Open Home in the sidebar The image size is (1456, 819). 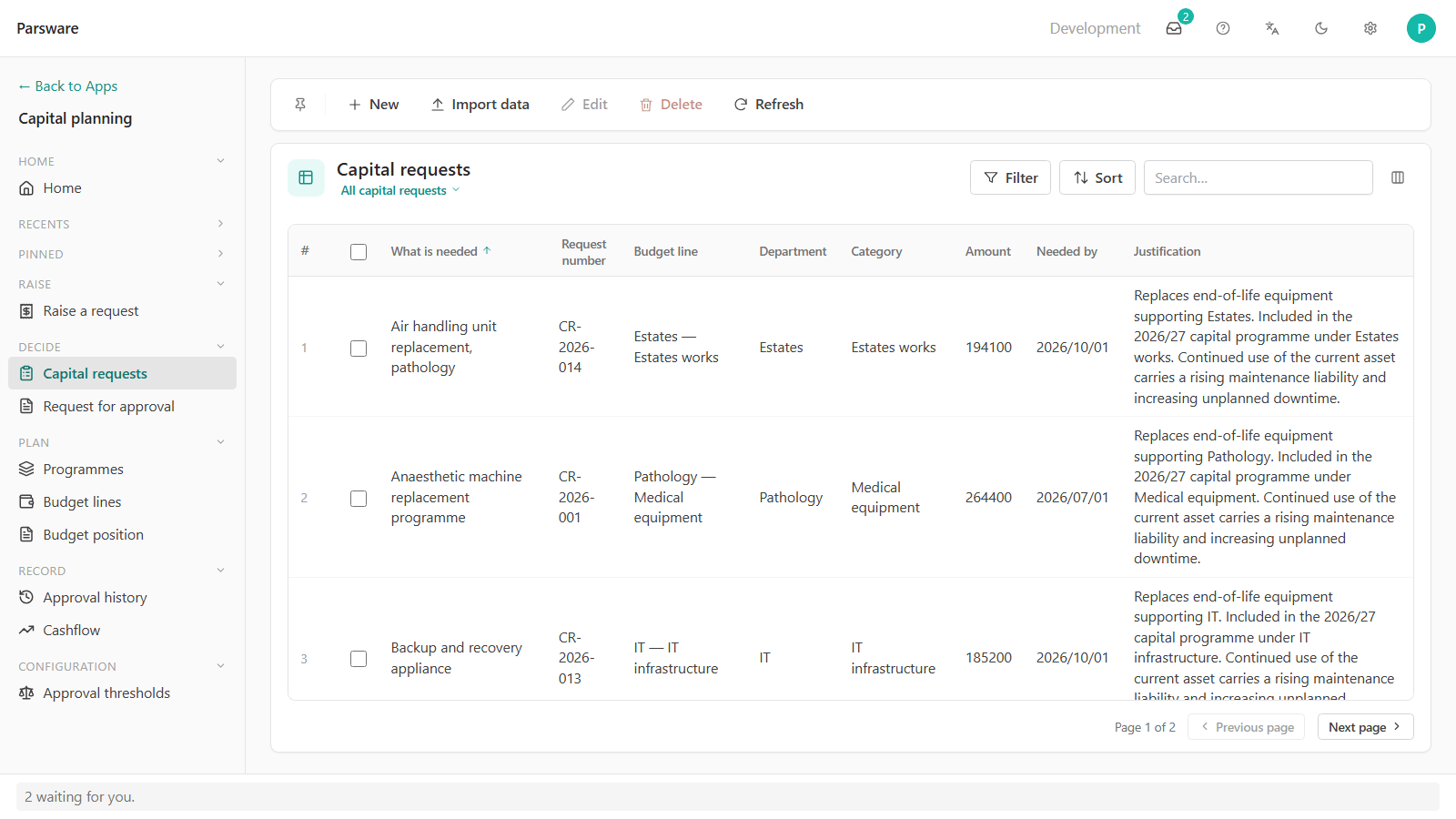point(122,188)
